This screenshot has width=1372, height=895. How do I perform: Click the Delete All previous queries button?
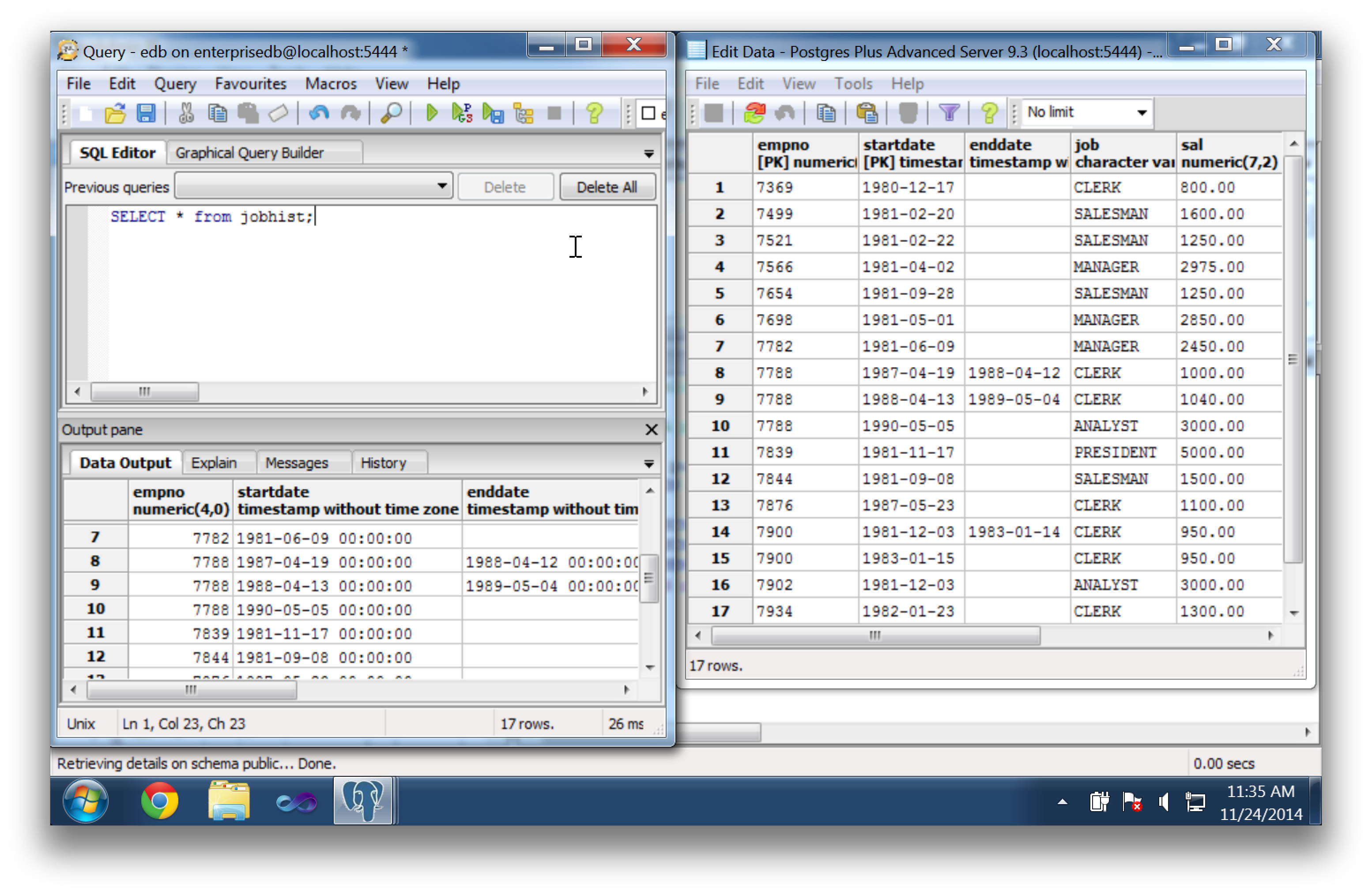(x=607, y=187)
